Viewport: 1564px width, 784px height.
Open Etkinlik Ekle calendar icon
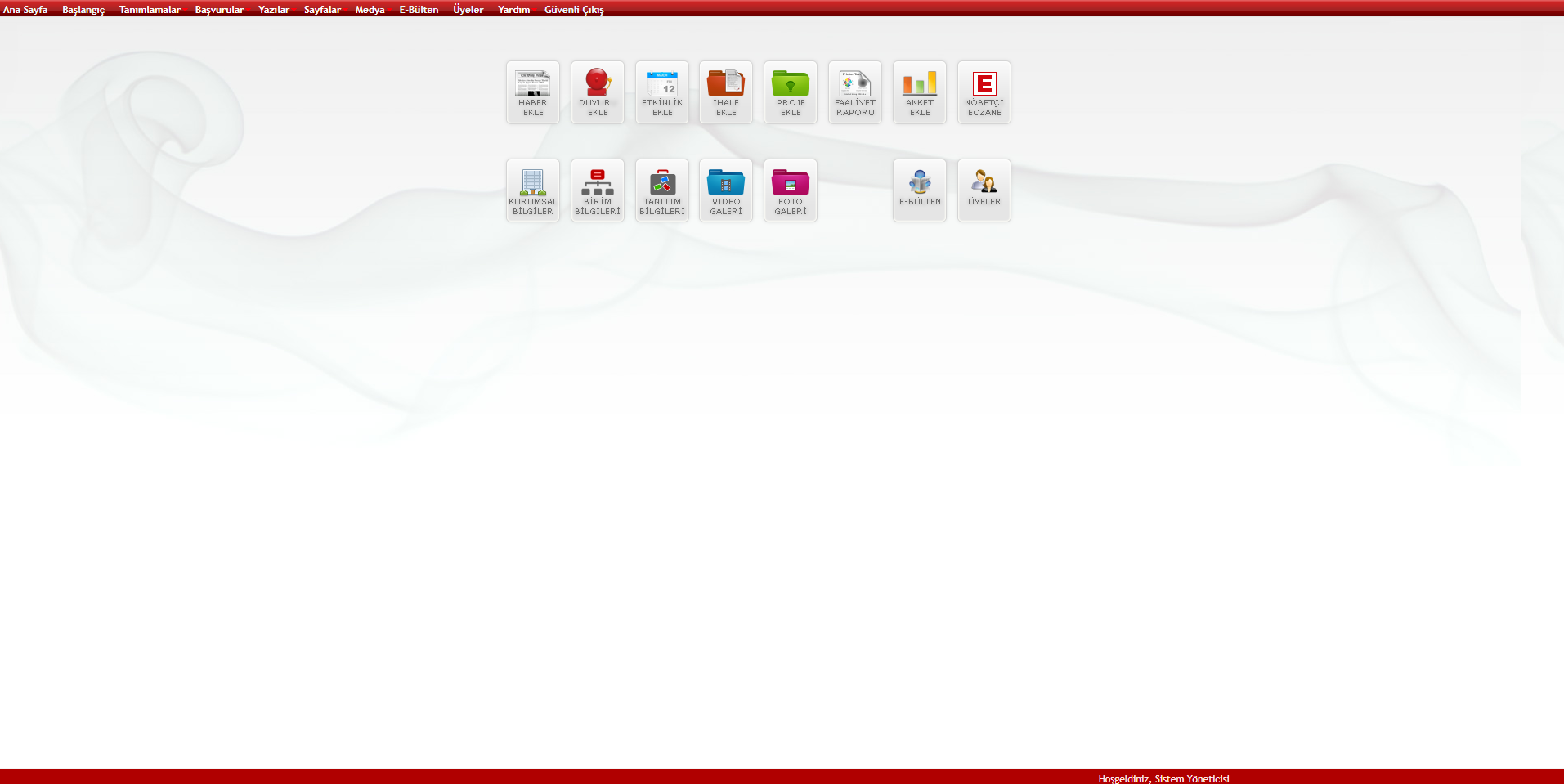(661, 92)
